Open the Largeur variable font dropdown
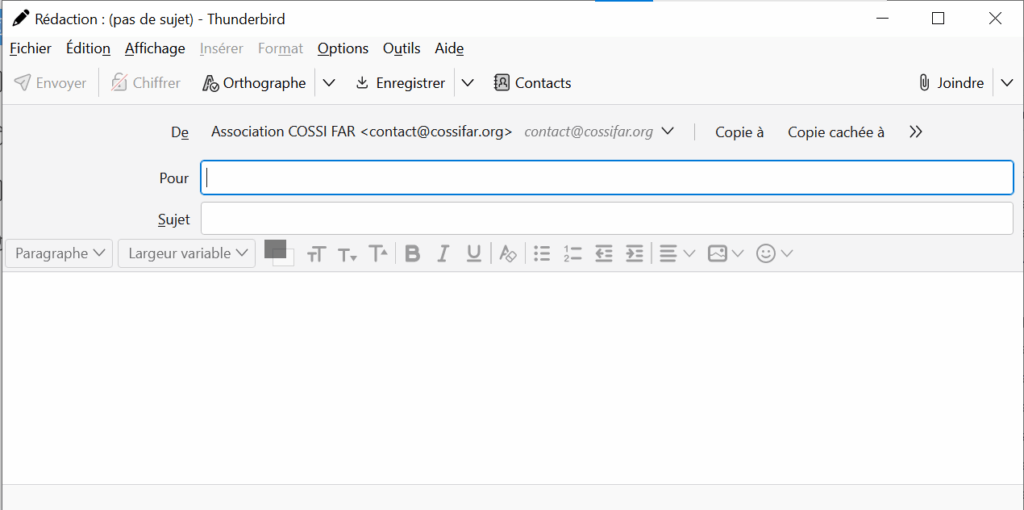1024x510 pixels. 187,254
